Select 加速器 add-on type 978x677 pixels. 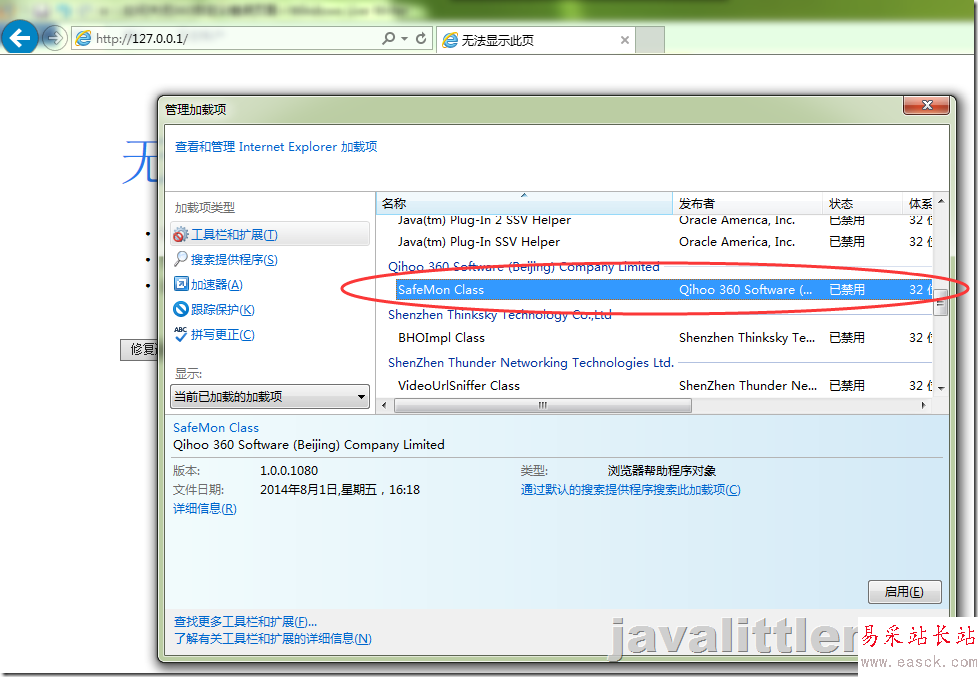216,285
